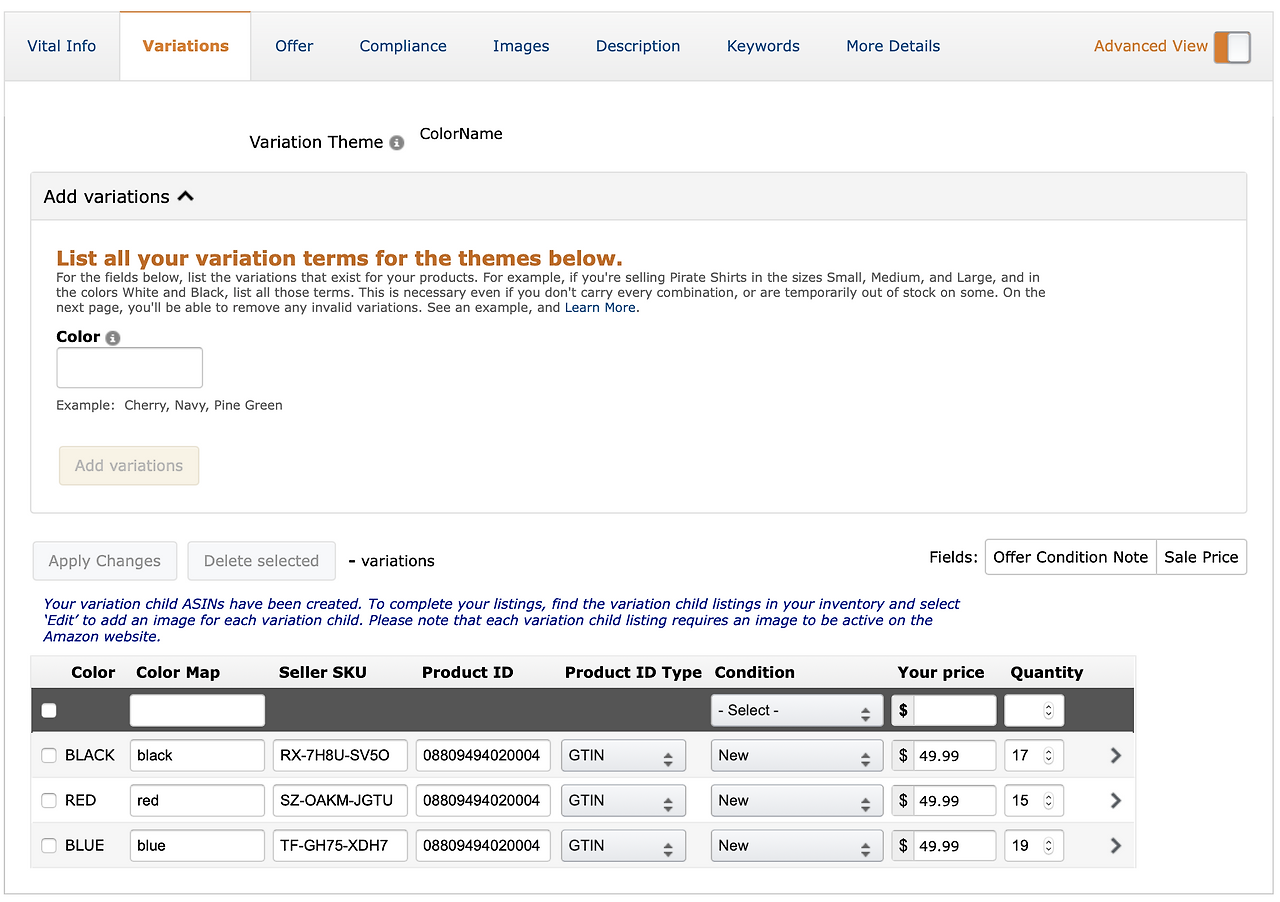
Task: Open the Images tab
Action: [521, 46]
